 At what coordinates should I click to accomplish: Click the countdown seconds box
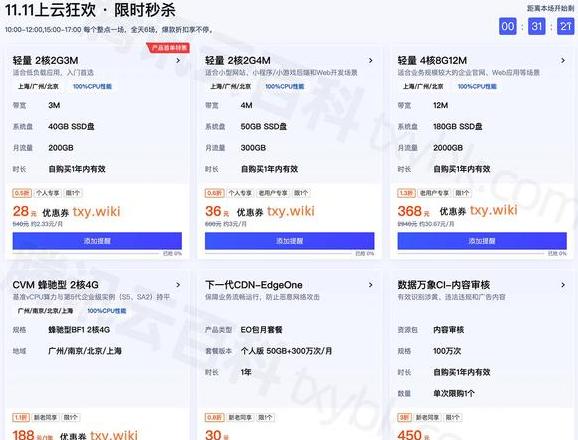tap(565, 26)
